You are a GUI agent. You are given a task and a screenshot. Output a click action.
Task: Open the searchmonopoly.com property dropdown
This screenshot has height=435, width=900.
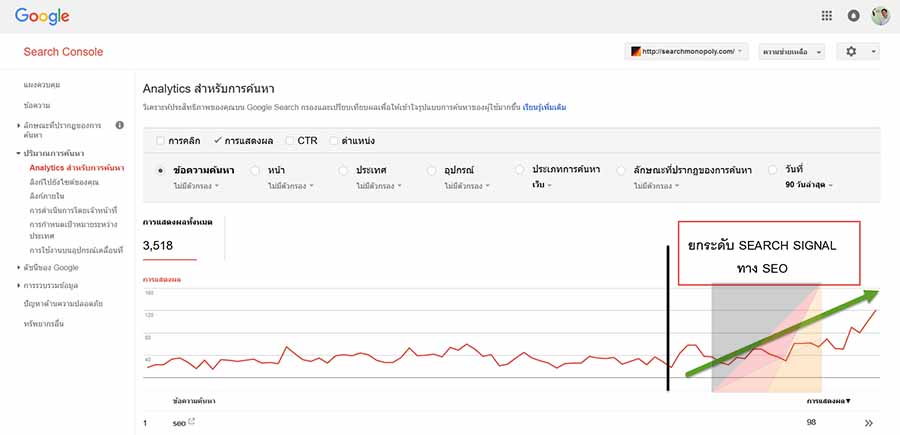click(686, 52)
